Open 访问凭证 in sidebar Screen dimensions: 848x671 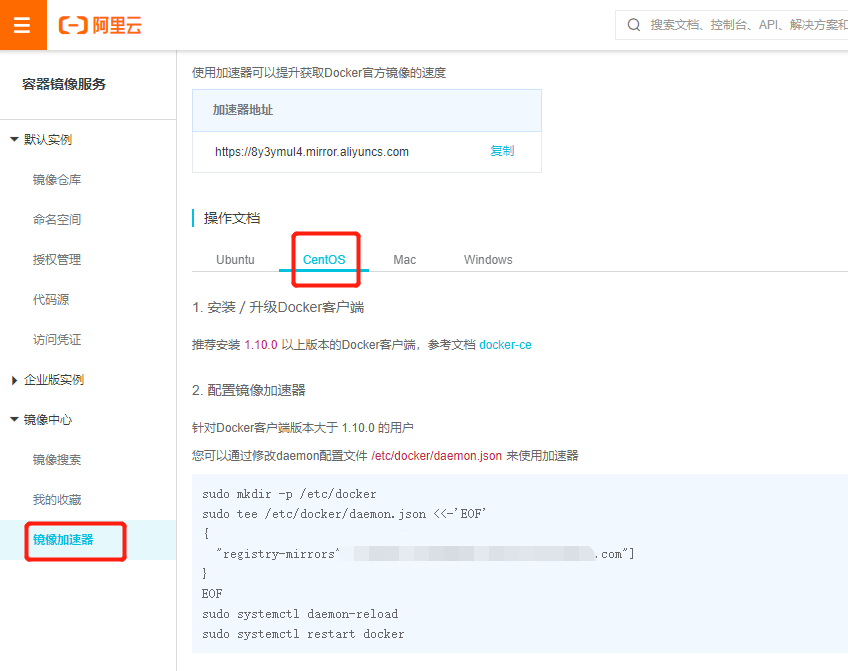pyautogui.click(x=57, y=340)
